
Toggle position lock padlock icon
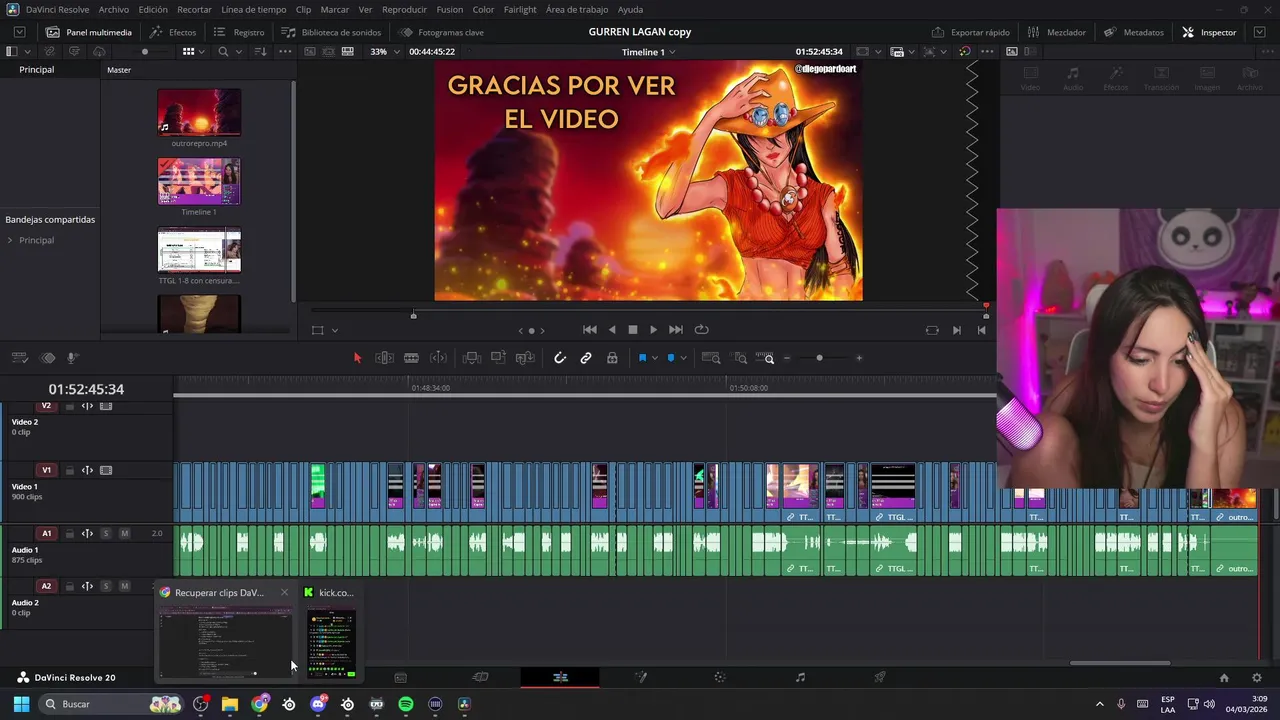tap(612, 358)
